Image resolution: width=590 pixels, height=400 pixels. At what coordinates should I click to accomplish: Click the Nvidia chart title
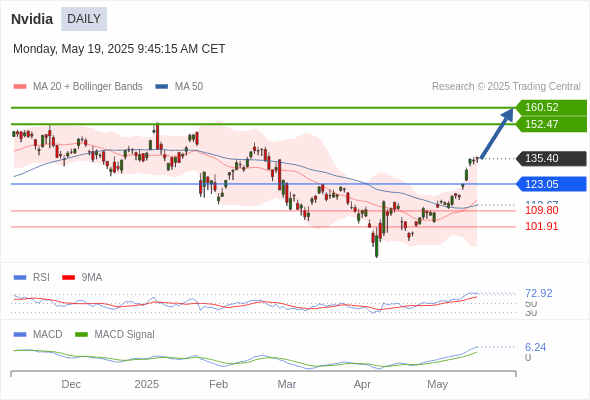(32, 19)
